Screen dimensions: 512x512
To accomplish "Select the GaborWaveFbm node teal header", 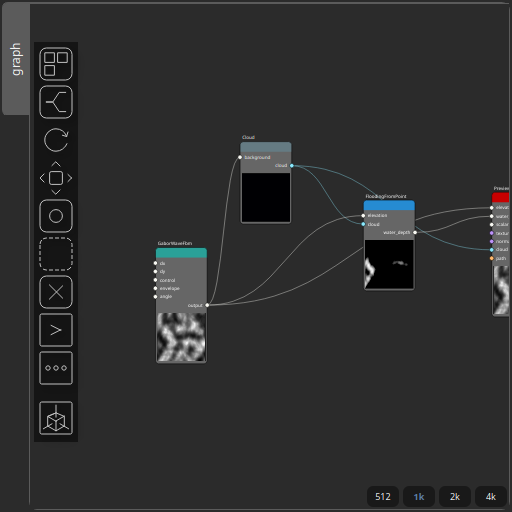I will [x=181, y=253].
